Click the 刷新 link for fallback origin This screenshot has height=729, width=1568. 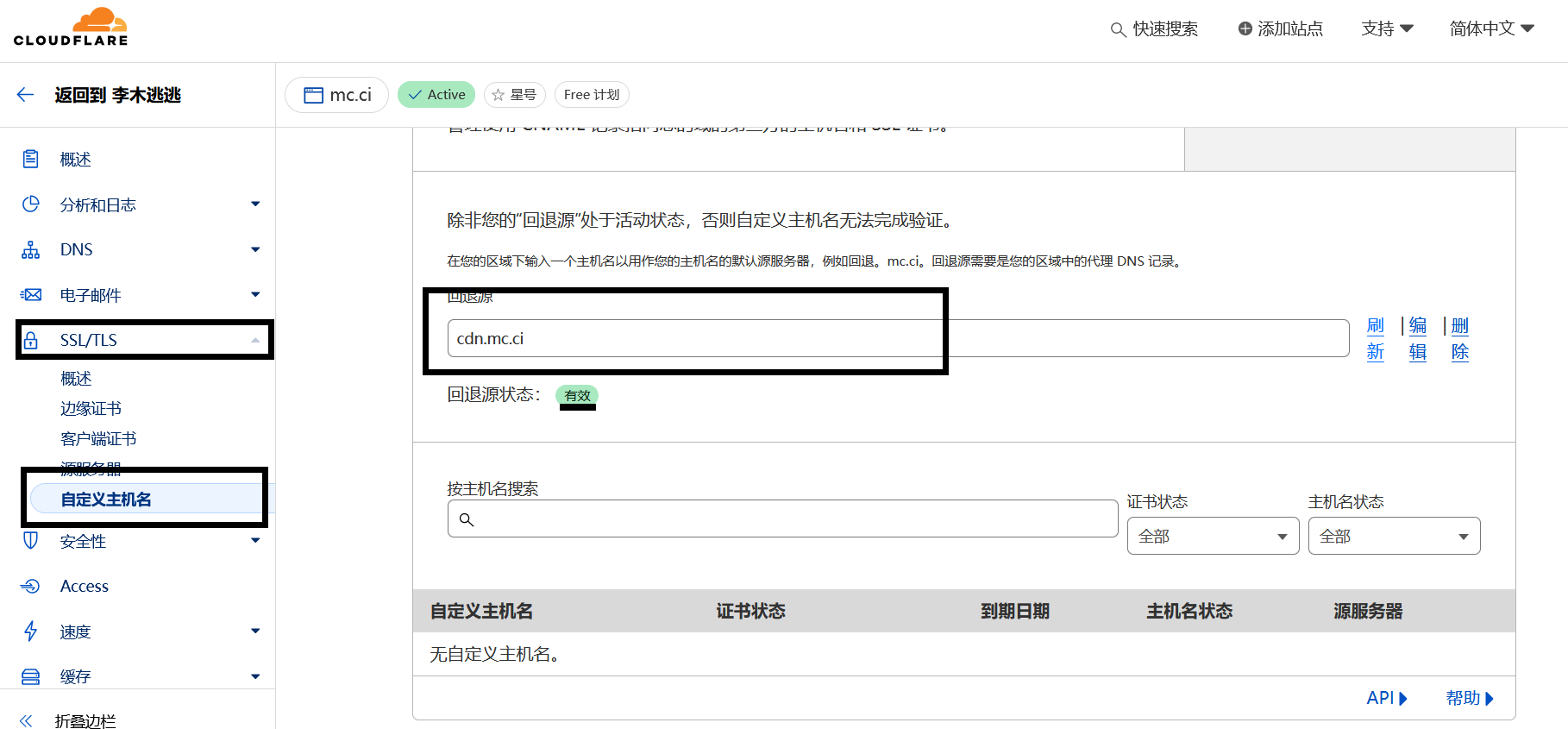(x=1376, y=339)
